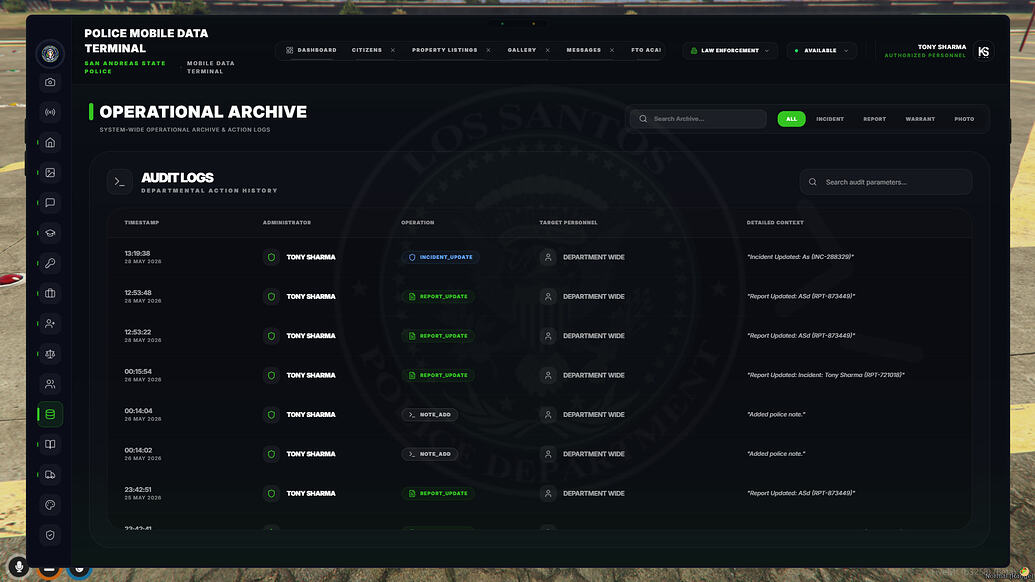The height and width of the screenshot is (582, 1035).
Task: Click the context mentioning RPT-721018
Action: [826, 375]
